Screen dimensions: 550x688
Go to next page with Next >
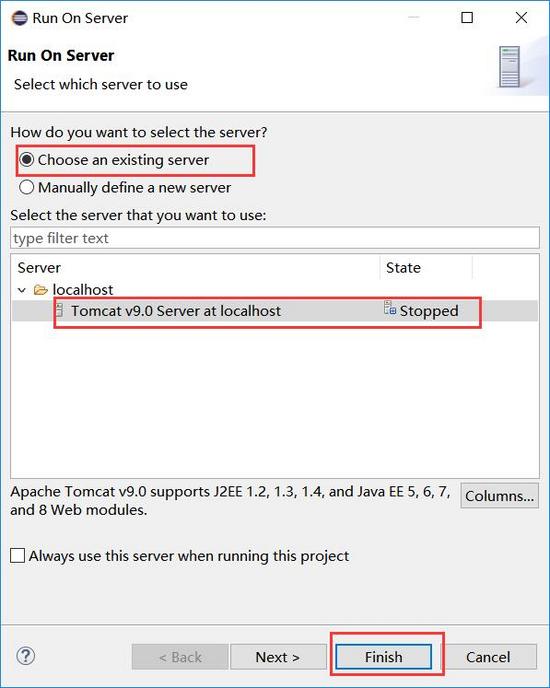point(278,657)
